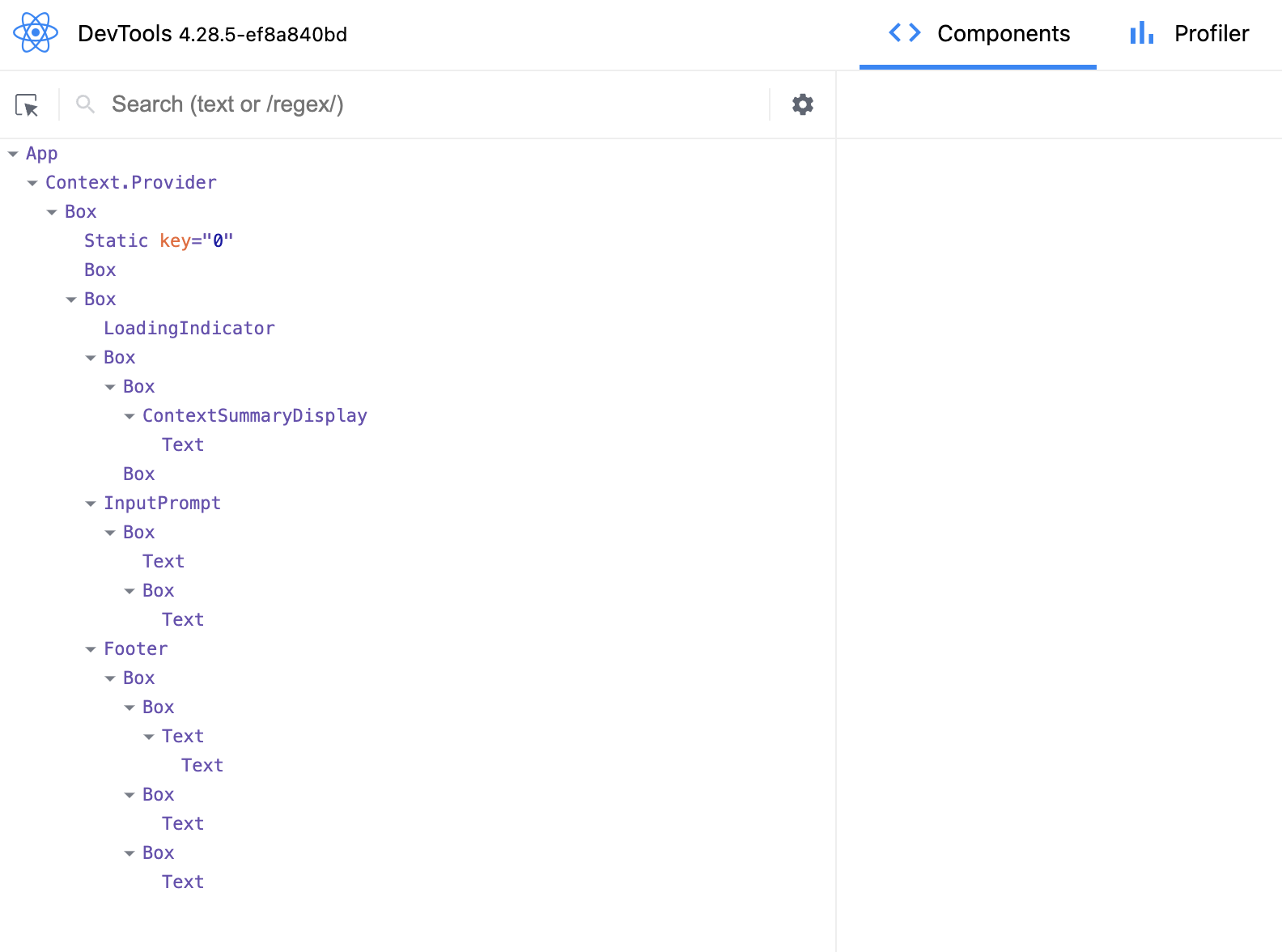Select Text under ContextSummaryDisplay
The height and width of the screenshot is (952, 1282).
tap(183, 445)
